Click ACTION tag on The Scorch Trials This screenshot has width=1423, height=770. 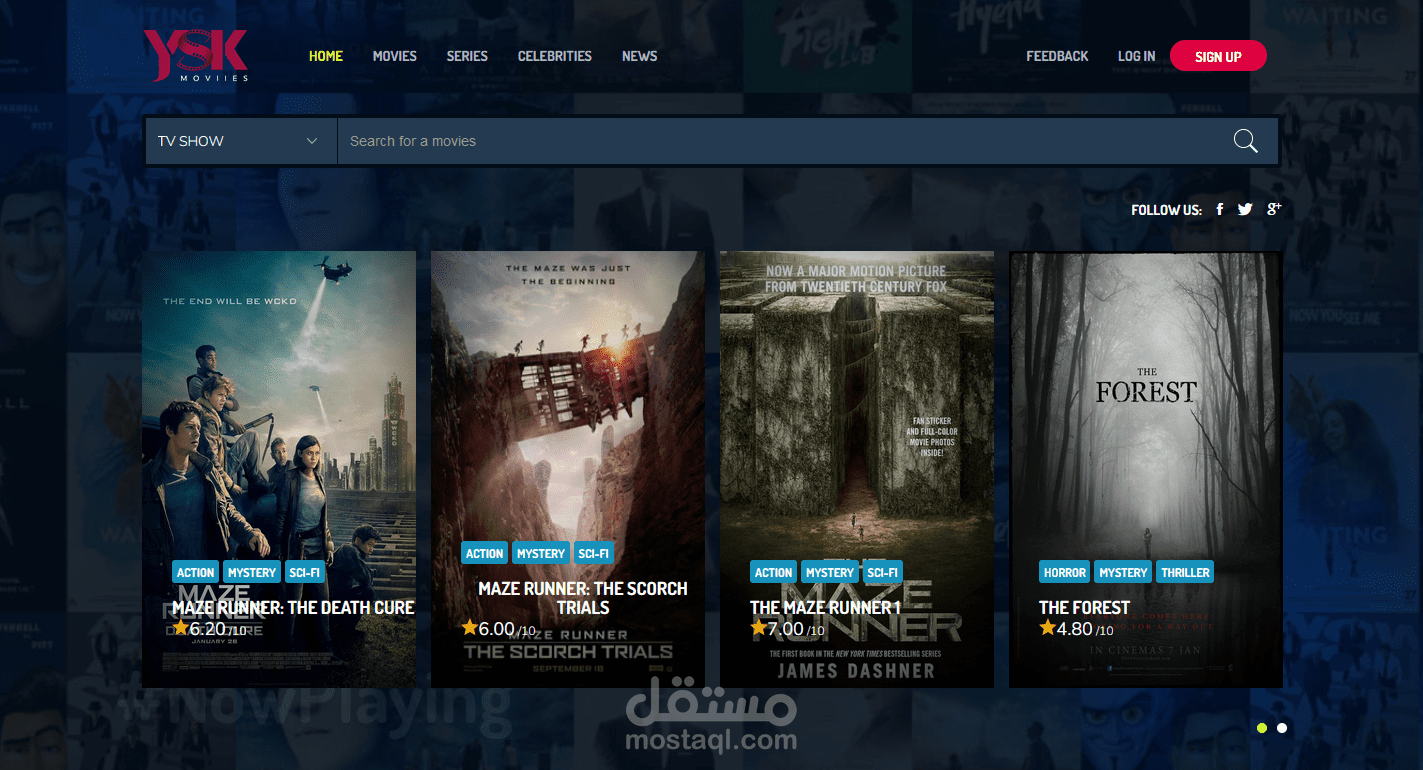pos(485,553)
